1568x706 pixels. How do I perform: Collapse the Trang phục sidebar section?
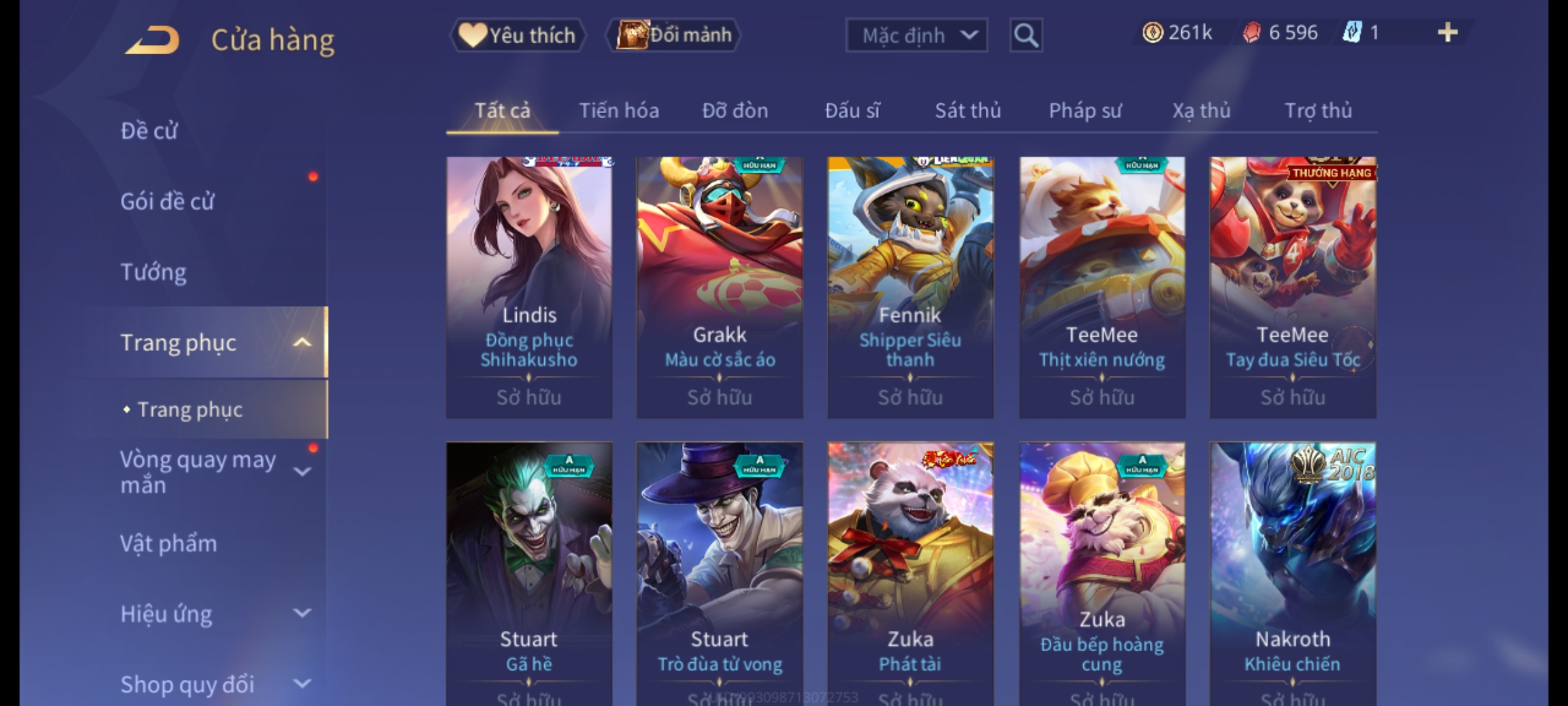click(302, 343)
